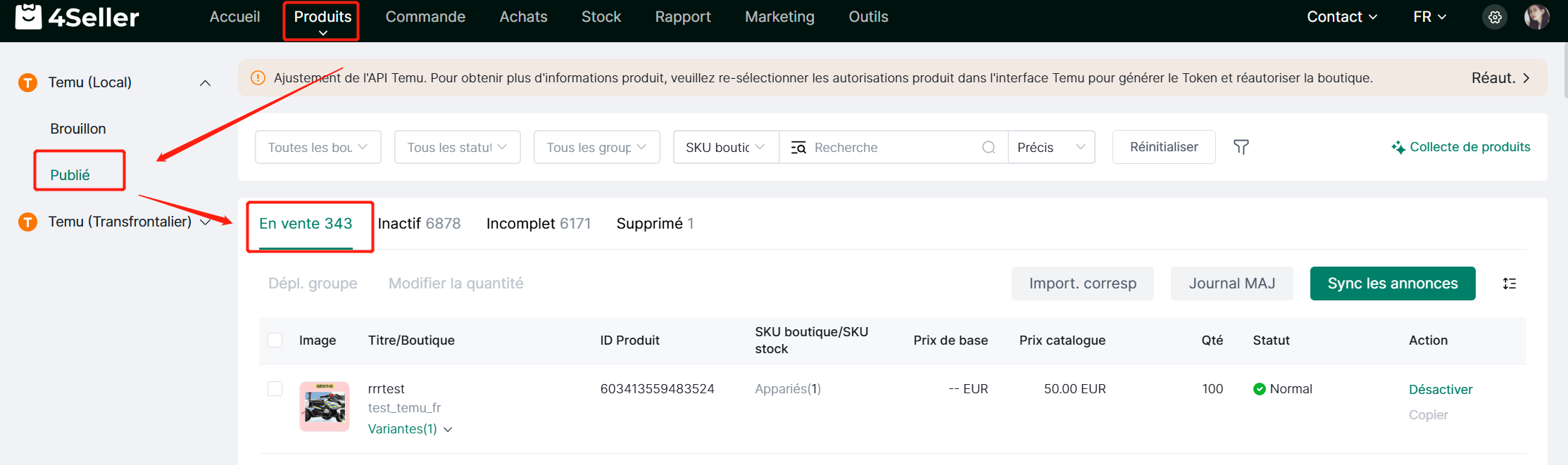The width and height of the screenshot is (1568, 465).
Task: Click the 50.00 EUR catalogue price
Action: coord(1074,389)
